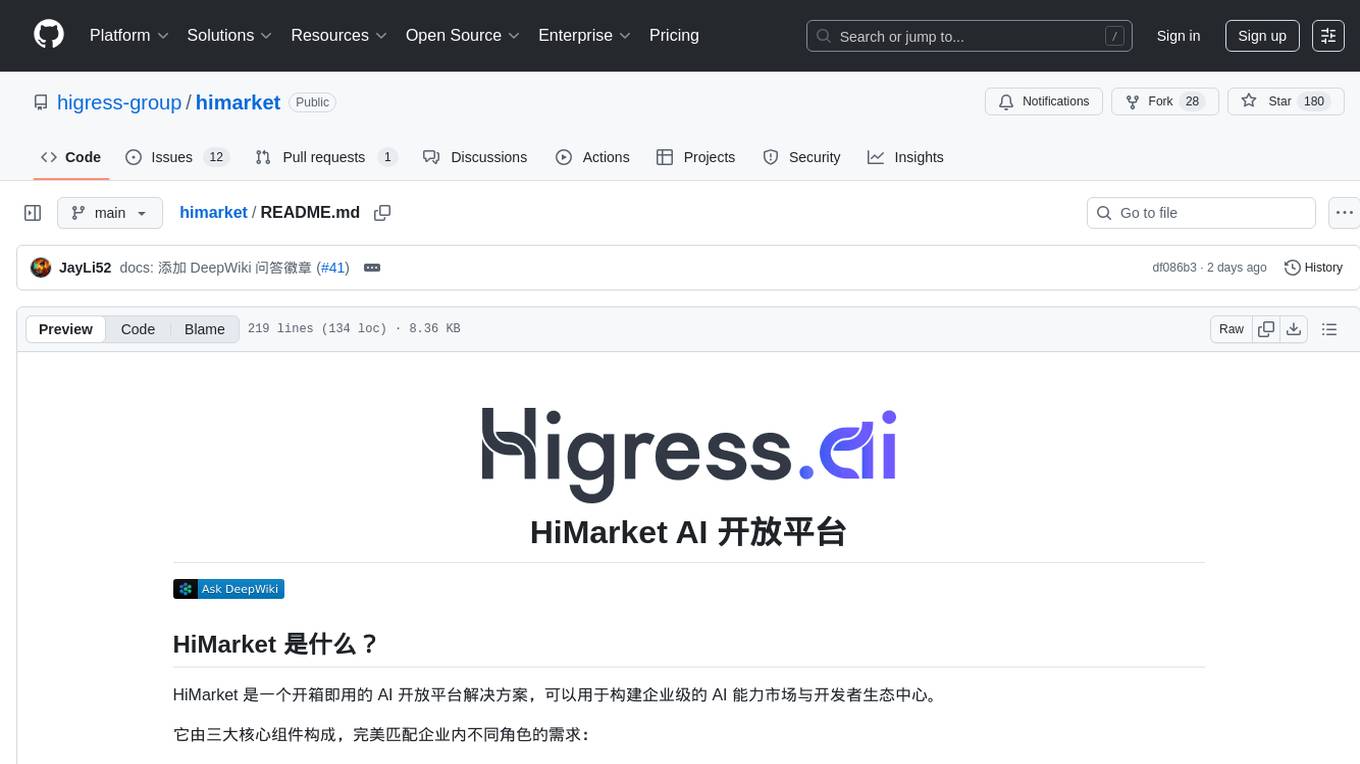
Task: Copy raw file contents
Action: pyautogui.click(x=1266, y=329)
